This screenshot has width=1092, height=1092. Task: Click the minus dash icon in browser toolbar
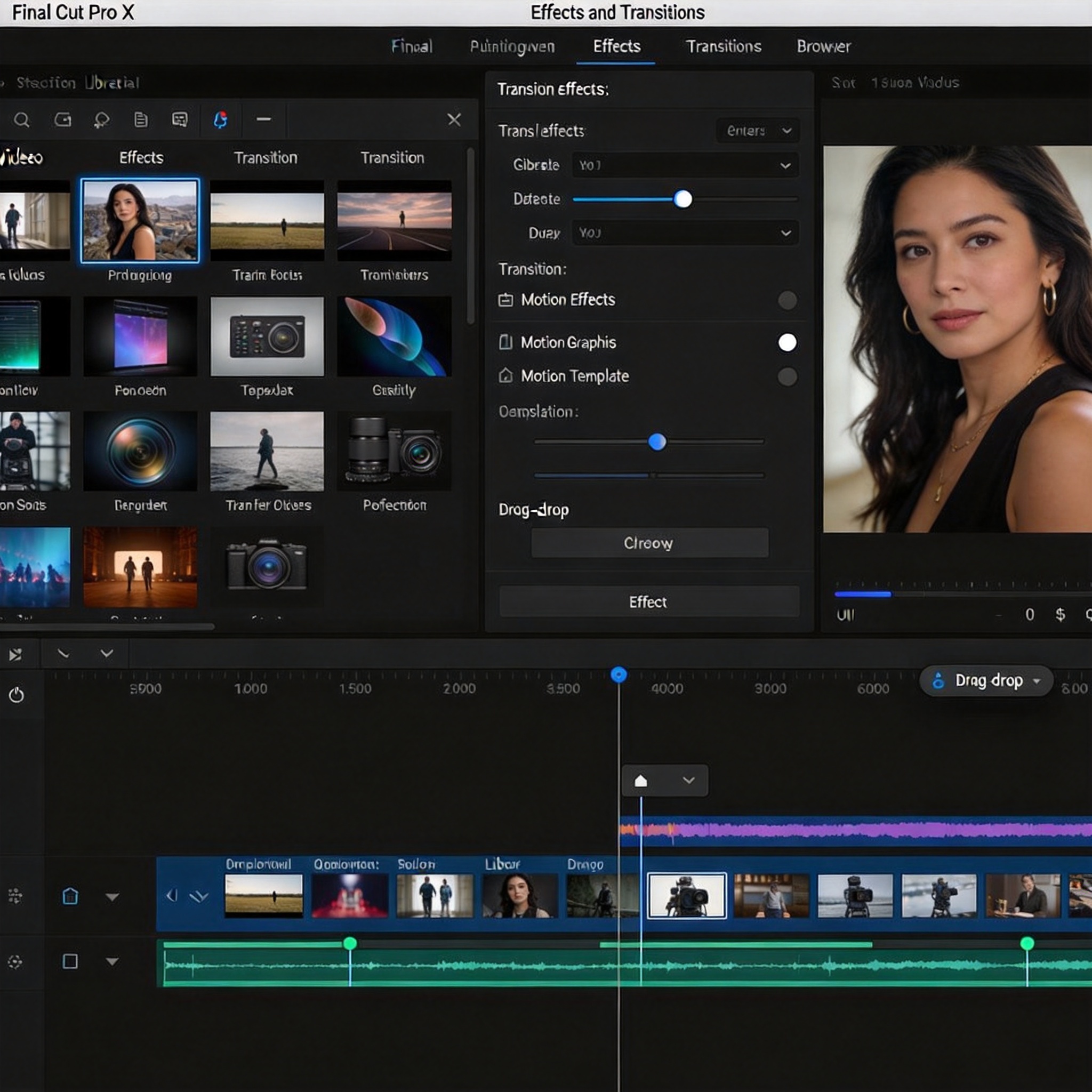coord(263,119)
